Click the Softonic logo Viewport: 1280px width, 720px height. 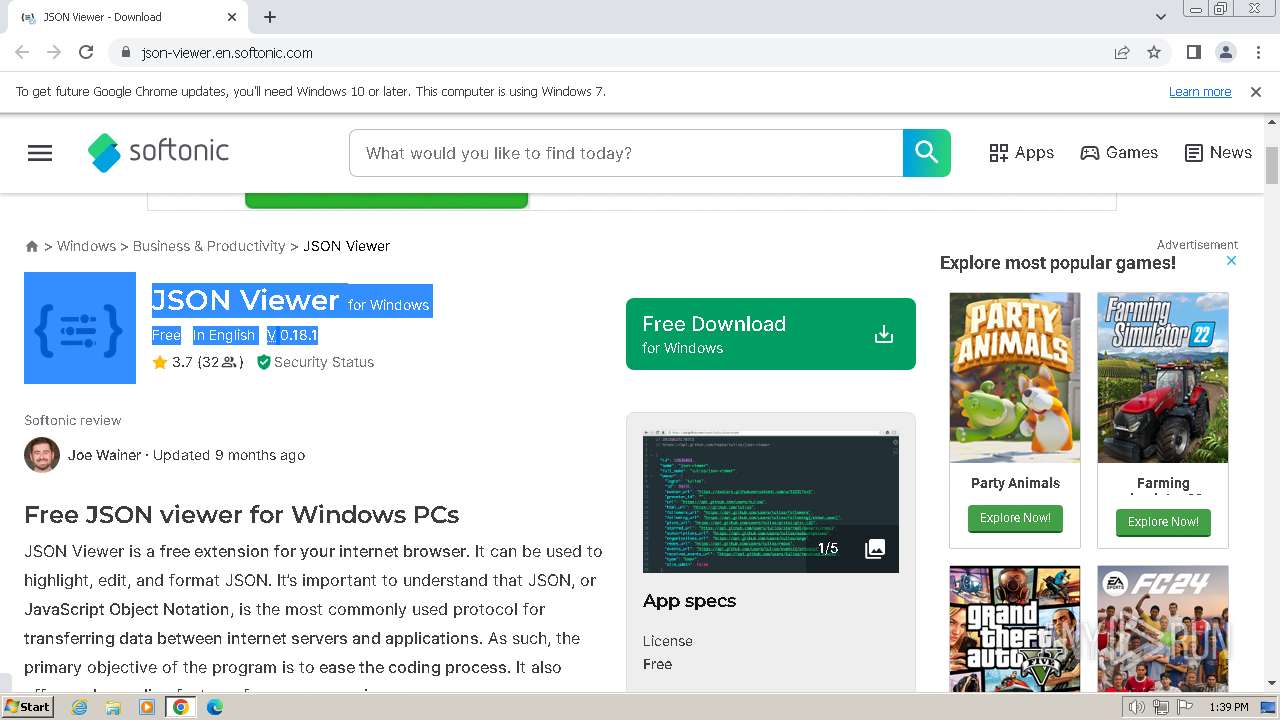pos(158,152)
